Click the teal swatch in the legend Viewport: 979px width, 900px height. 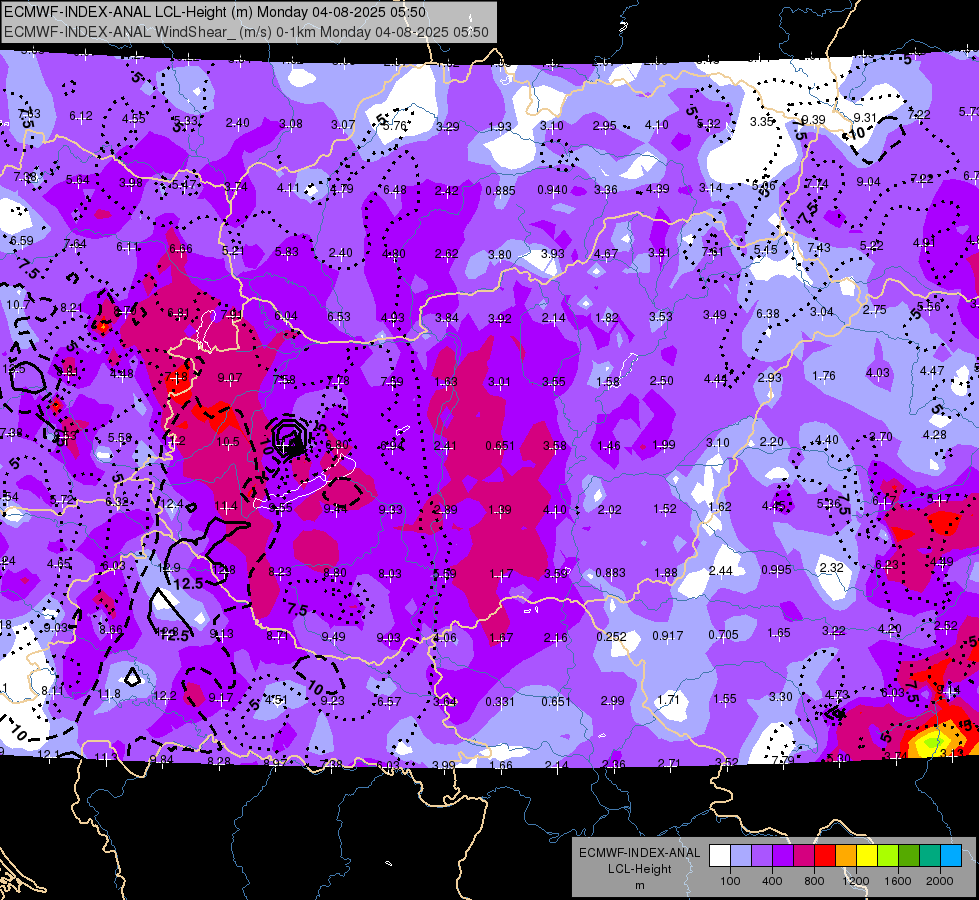pos(930,856)
